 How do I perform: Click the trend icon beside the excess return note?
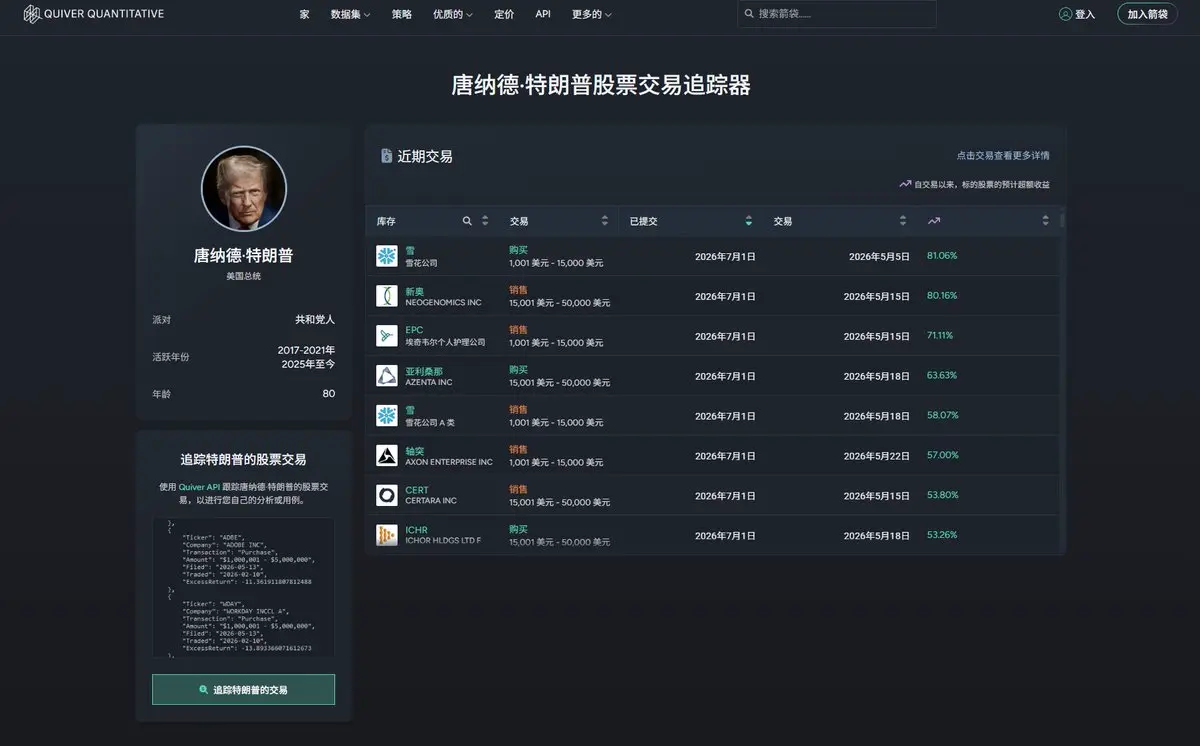[x=905, y=184]
